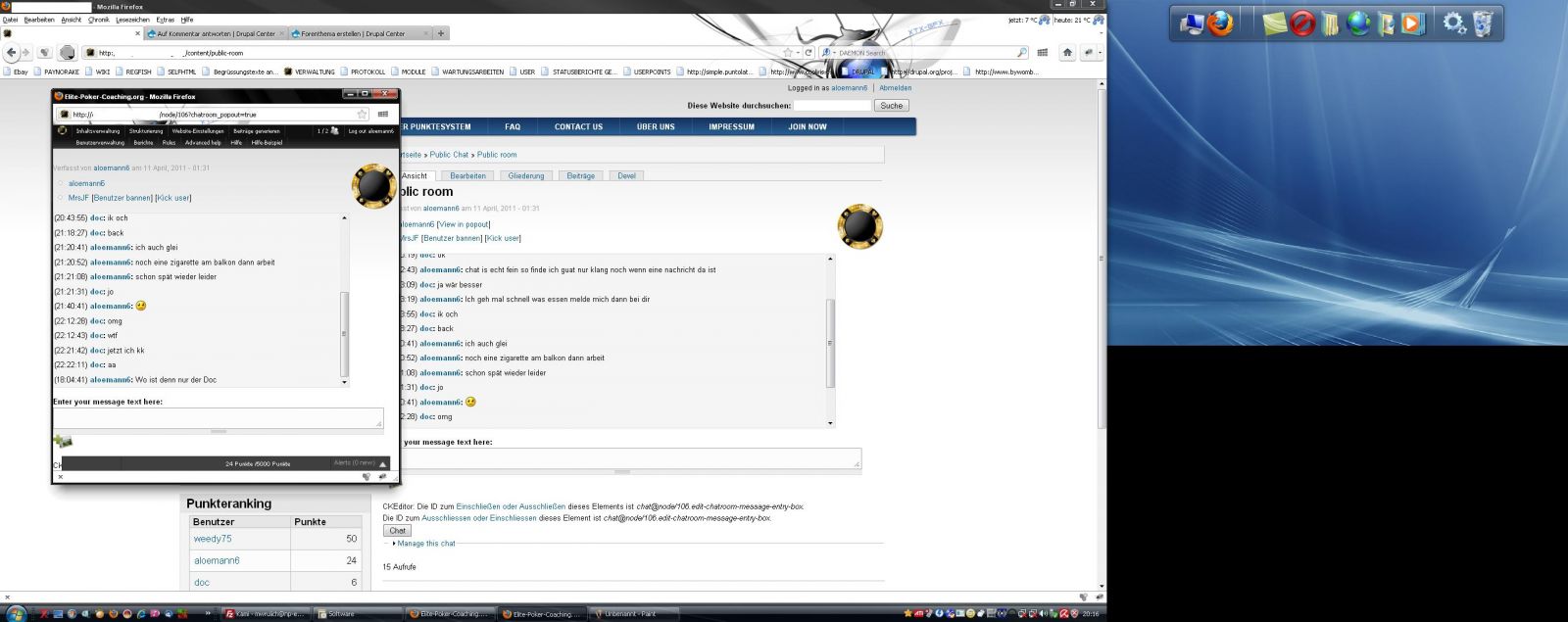Open the Chronik menu
This screenshot has width=1568, height=622.
(x=99, y=20)
